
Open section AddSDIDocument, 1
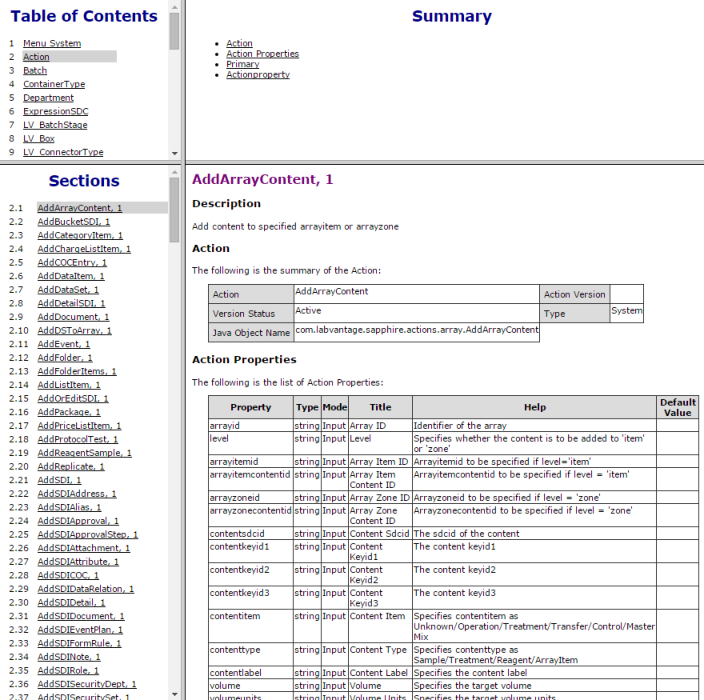81,616
